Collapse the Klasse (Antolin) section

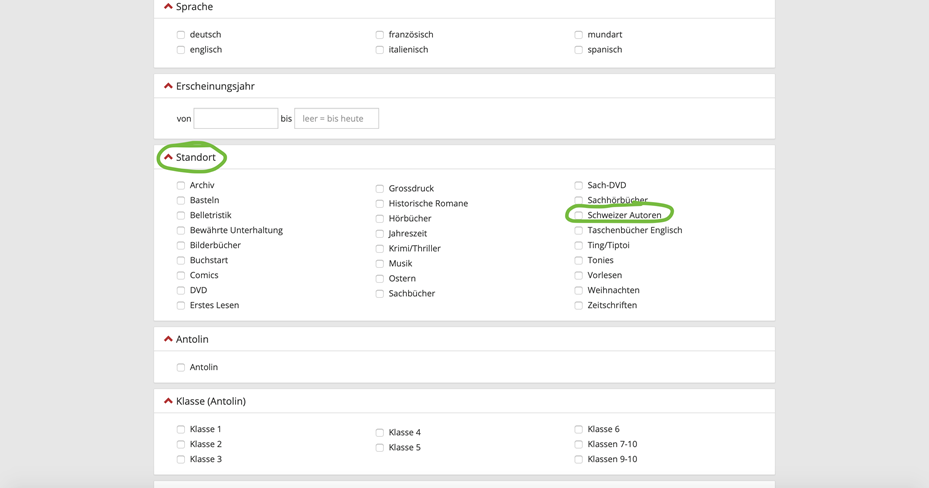(168, 401)
